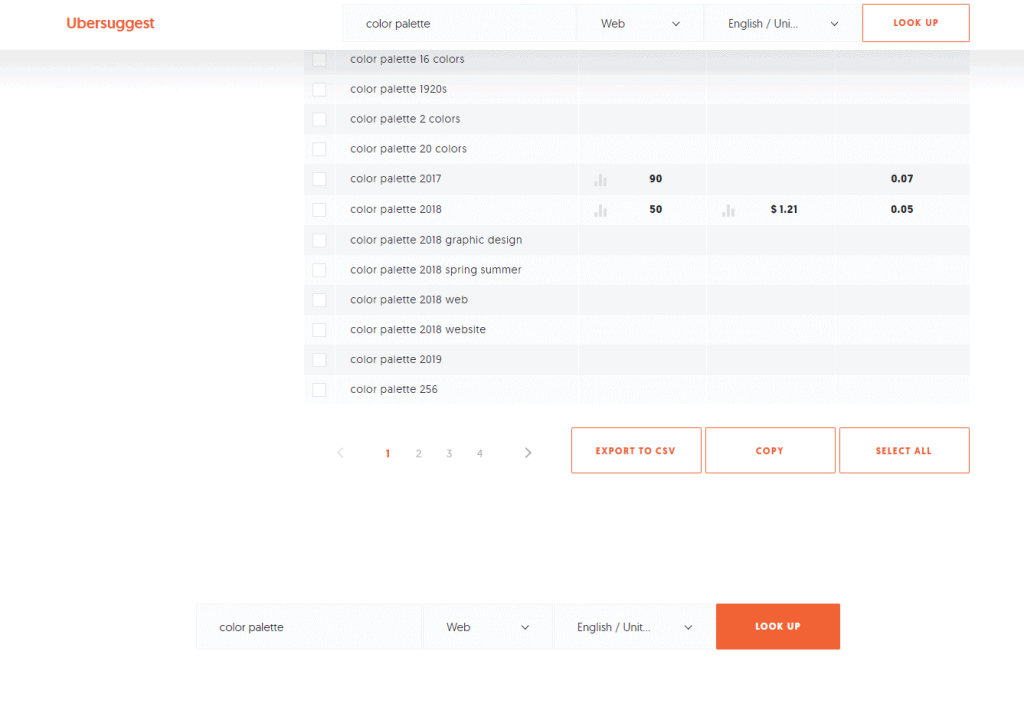The width and height of the screenshot is (1024, 720).
Task: Switch to results page 3
Action: click(449, 453)
